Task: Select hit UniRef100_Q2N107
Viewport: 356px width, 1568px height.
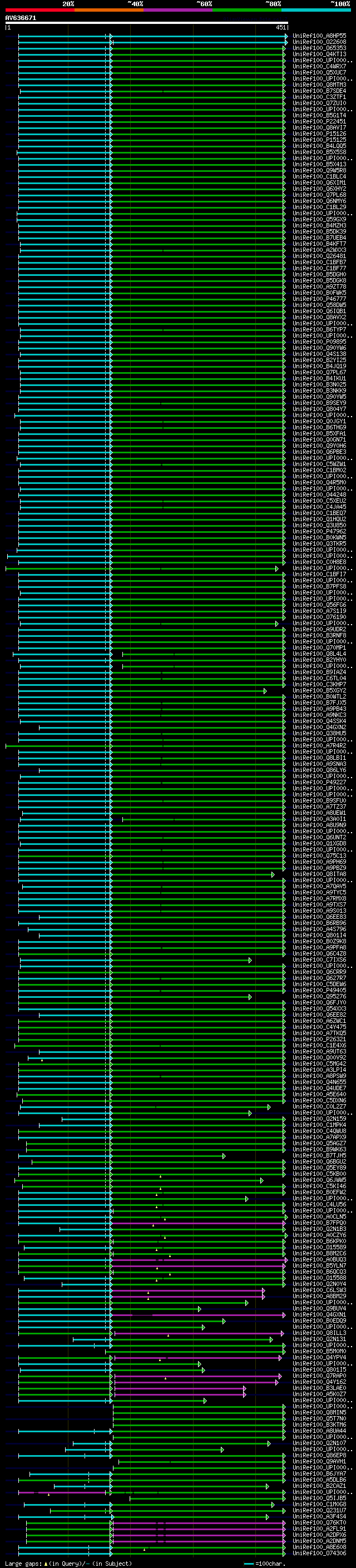Action: pos(319,1443)
